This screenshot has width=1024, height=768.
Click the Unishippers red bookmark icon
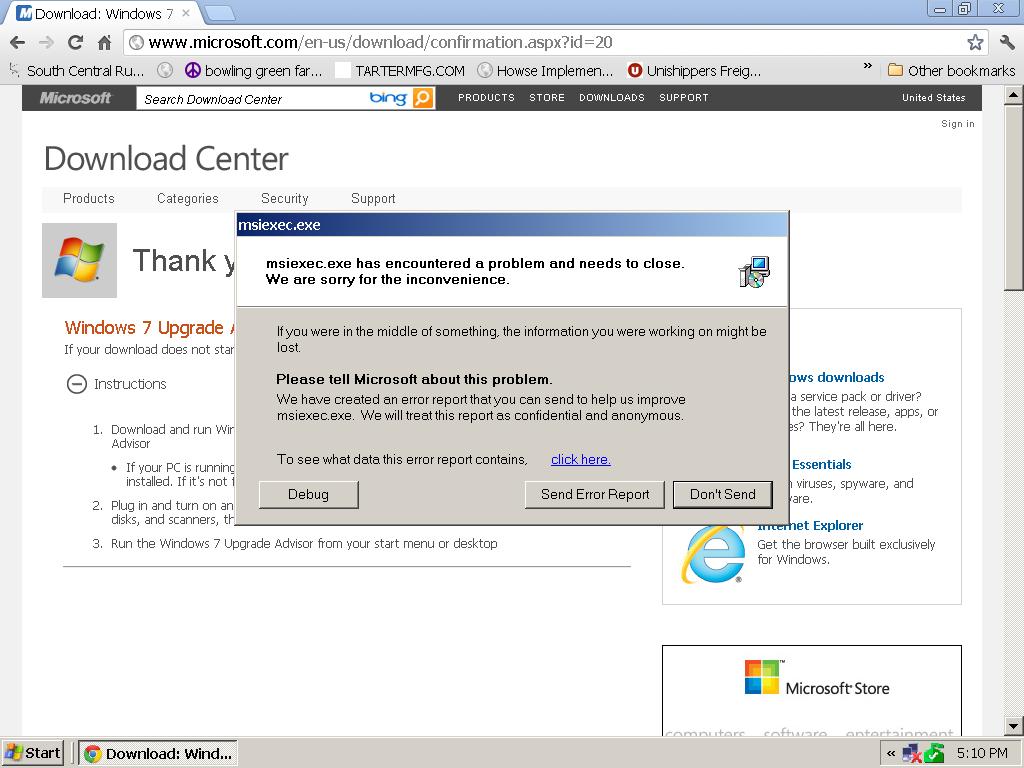[x=634, y=71]
